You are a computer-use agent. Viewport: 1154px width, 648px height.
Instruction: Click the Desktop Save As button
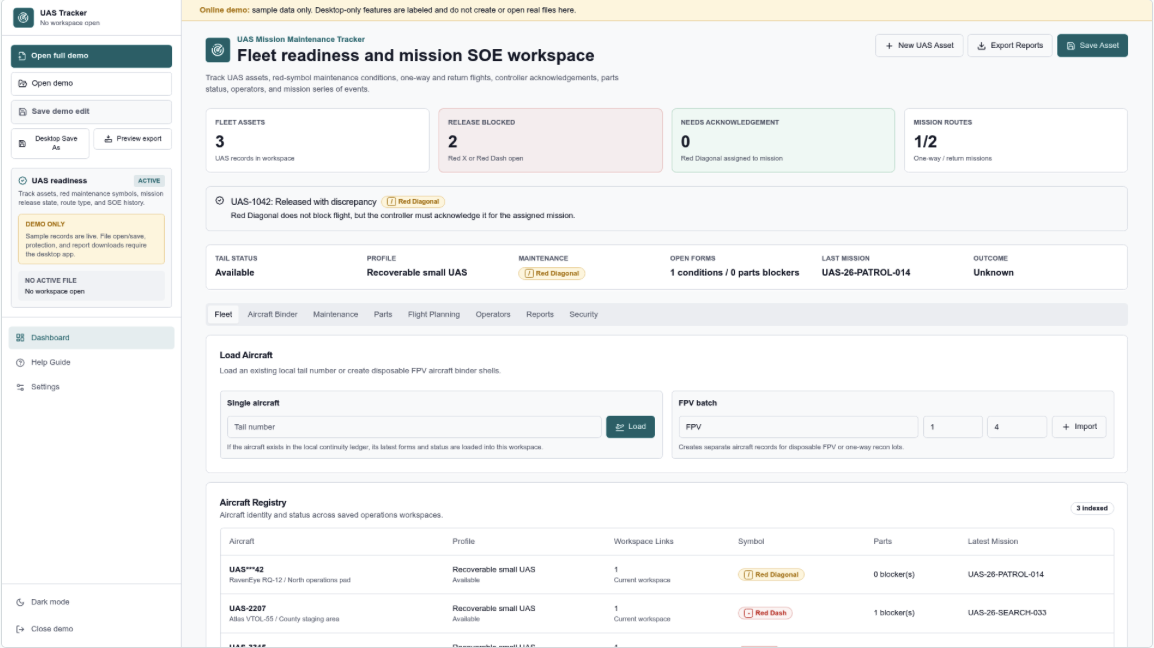[x=50, y=143]
